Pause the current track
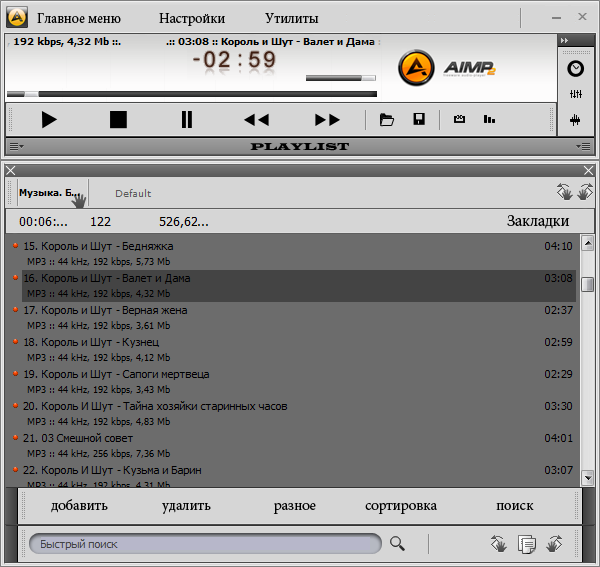This screenshot has width=600, height=567. (187, 120)
